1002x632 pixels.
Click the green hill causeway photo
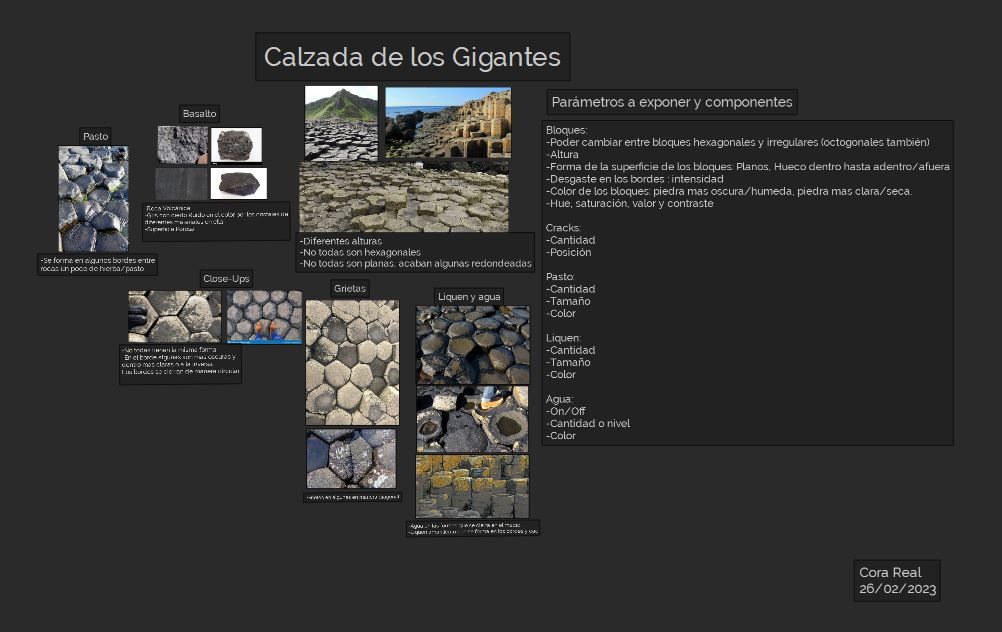coord(341,123)
